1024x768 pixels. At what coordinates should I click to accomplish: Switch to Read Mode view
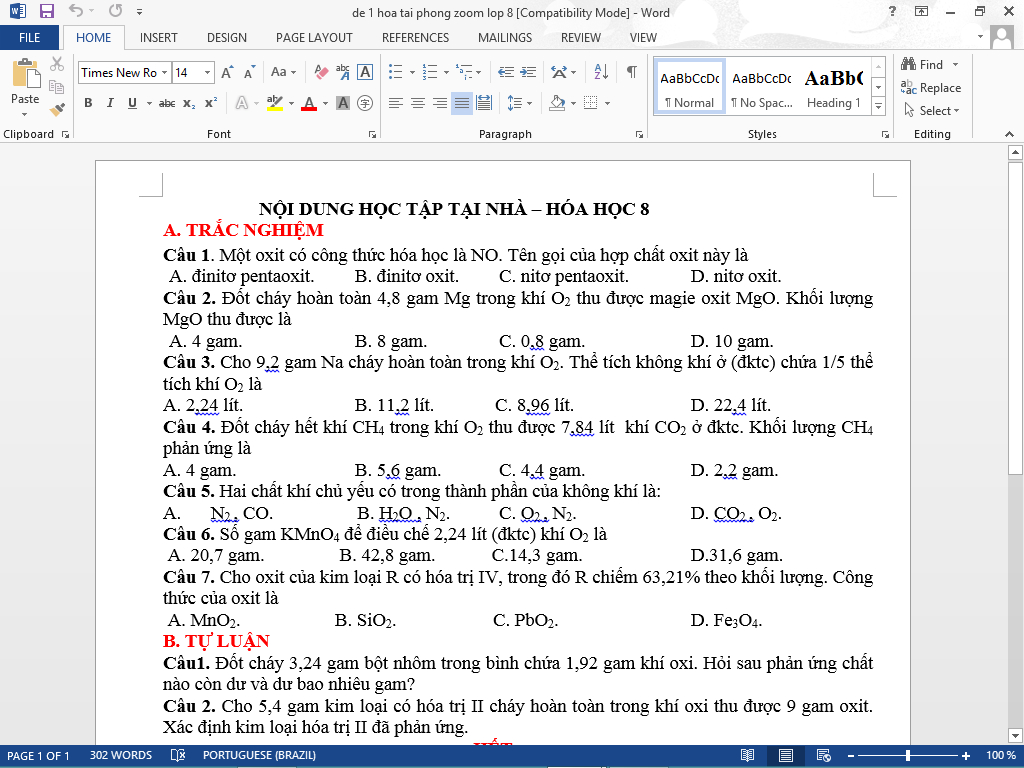748,756
